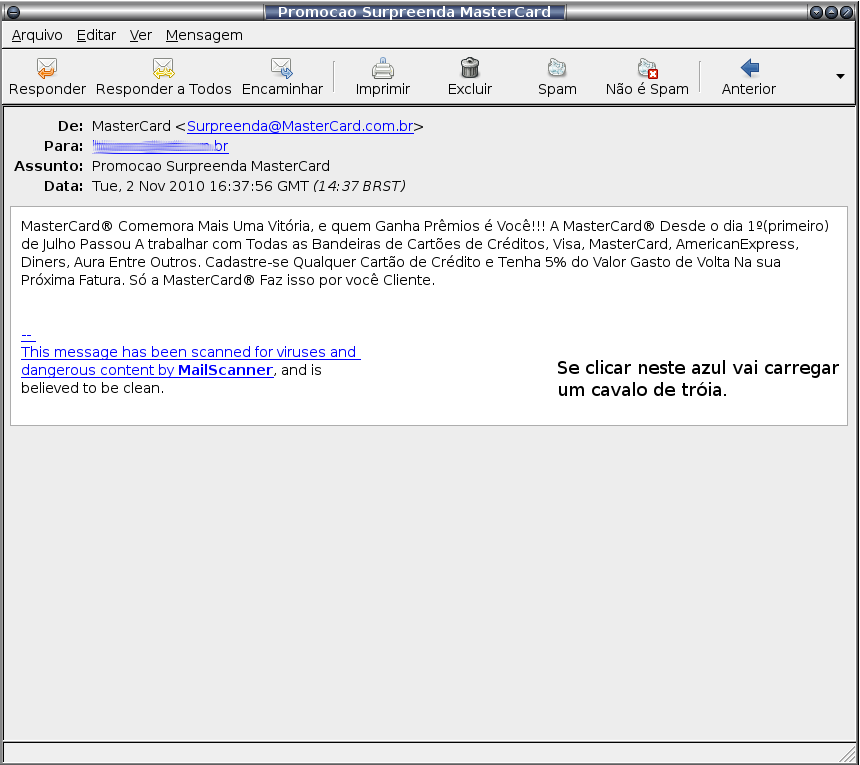Click the Responder a Todos icon
This screenshot has width=860, height=765.
tap(163, 68)
